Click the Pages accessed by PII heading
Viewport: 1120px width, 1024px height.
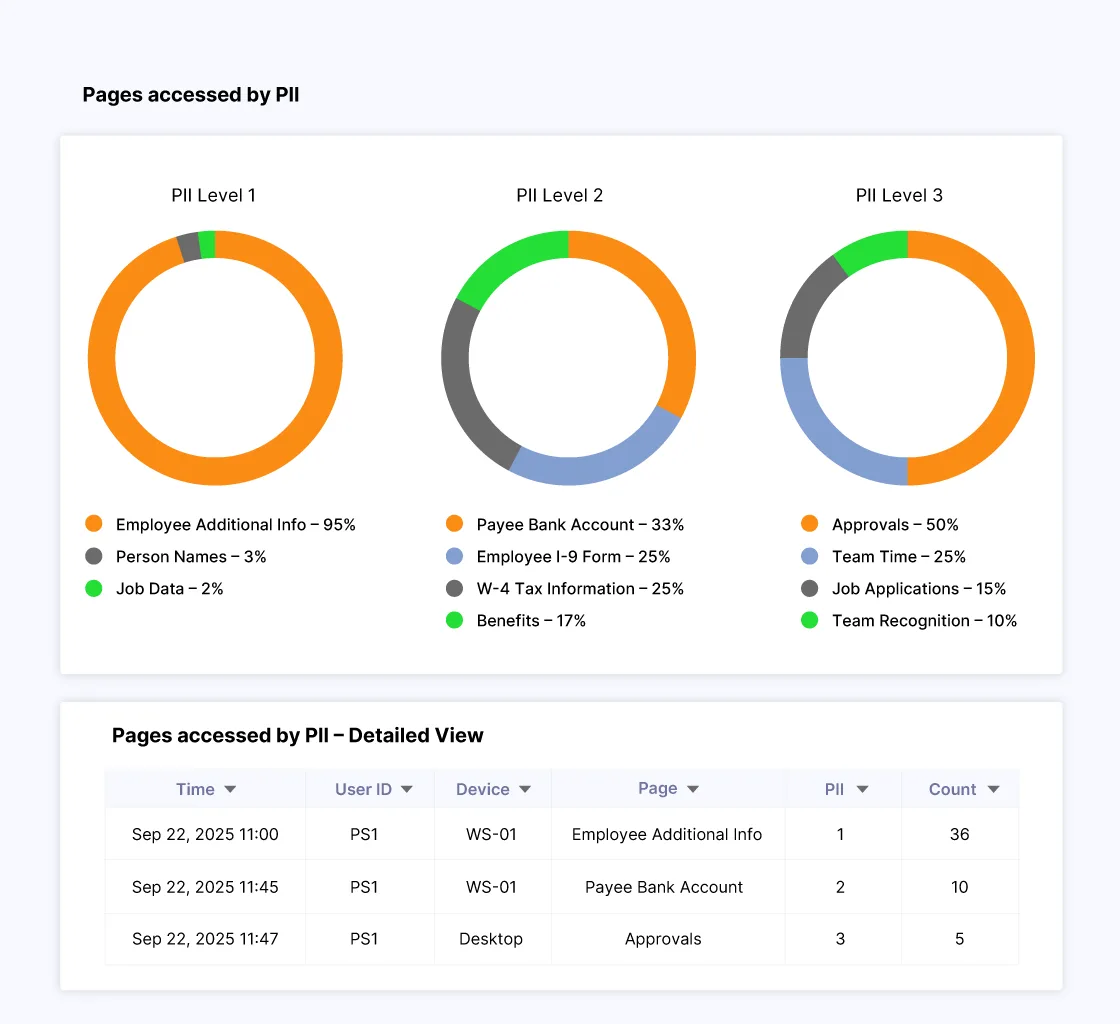click(x=190, y=94)
